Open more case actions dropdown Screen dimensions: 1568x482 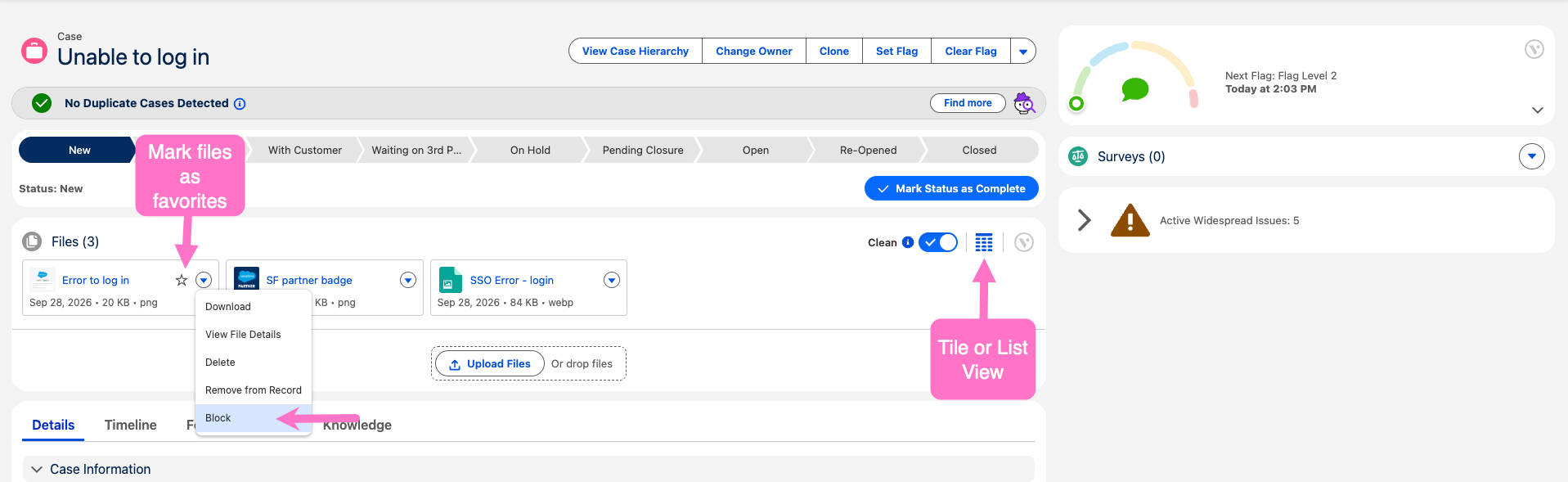click(x=1023, y=51)
